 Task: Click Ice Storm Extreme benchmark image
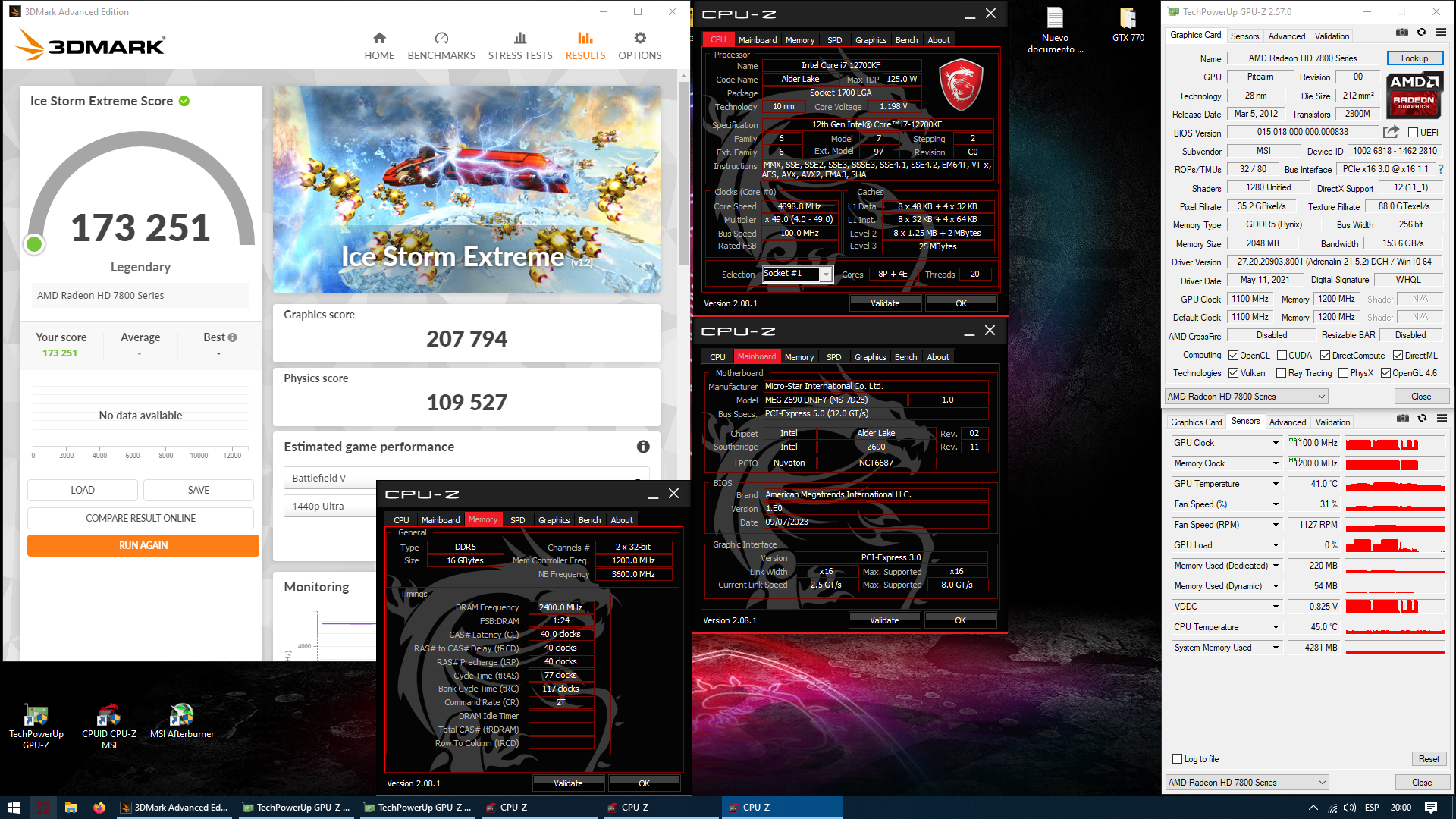[x=466, y=189]
